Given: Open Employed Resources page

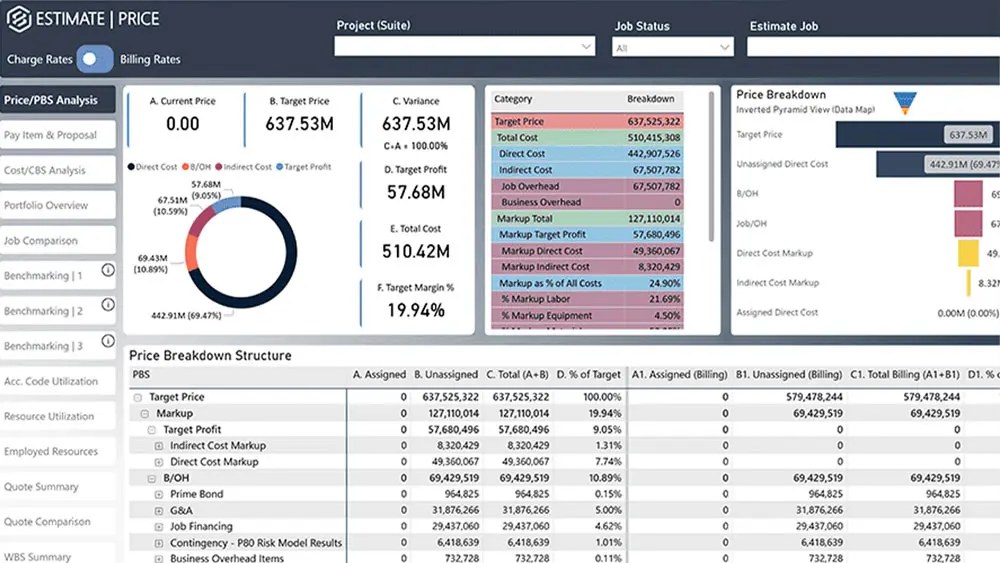Looking at the screenshot, I should click(58, 451).
